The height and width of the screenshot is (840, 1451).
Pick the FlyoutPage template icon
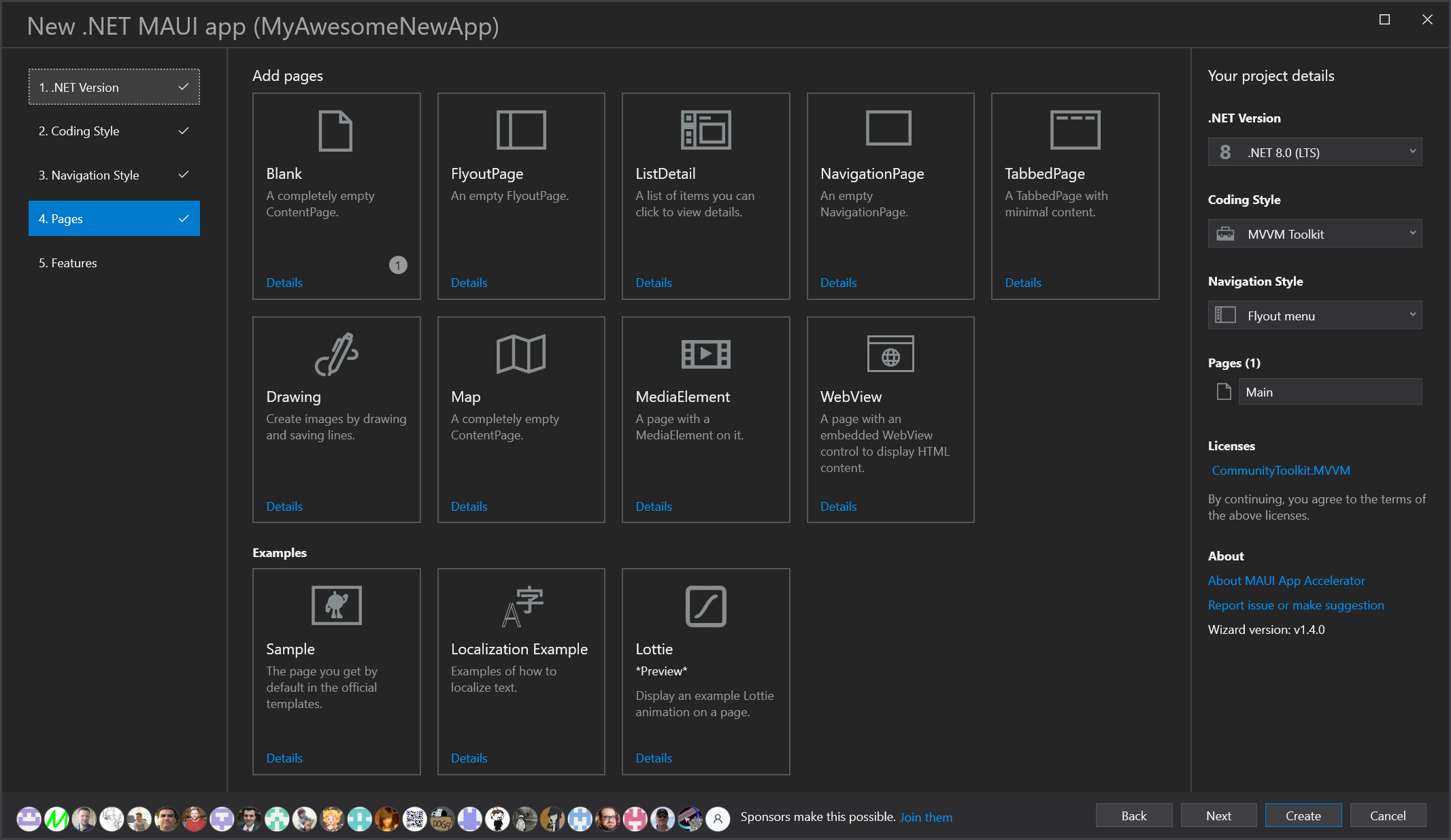pos(521,130)
